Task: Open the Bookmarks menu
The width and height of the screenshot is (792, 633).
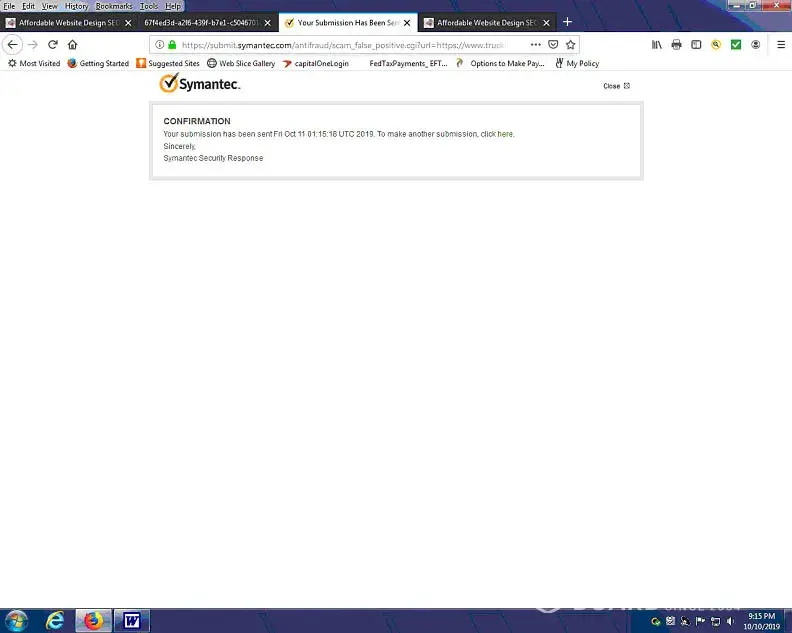Action: (114, 6)
